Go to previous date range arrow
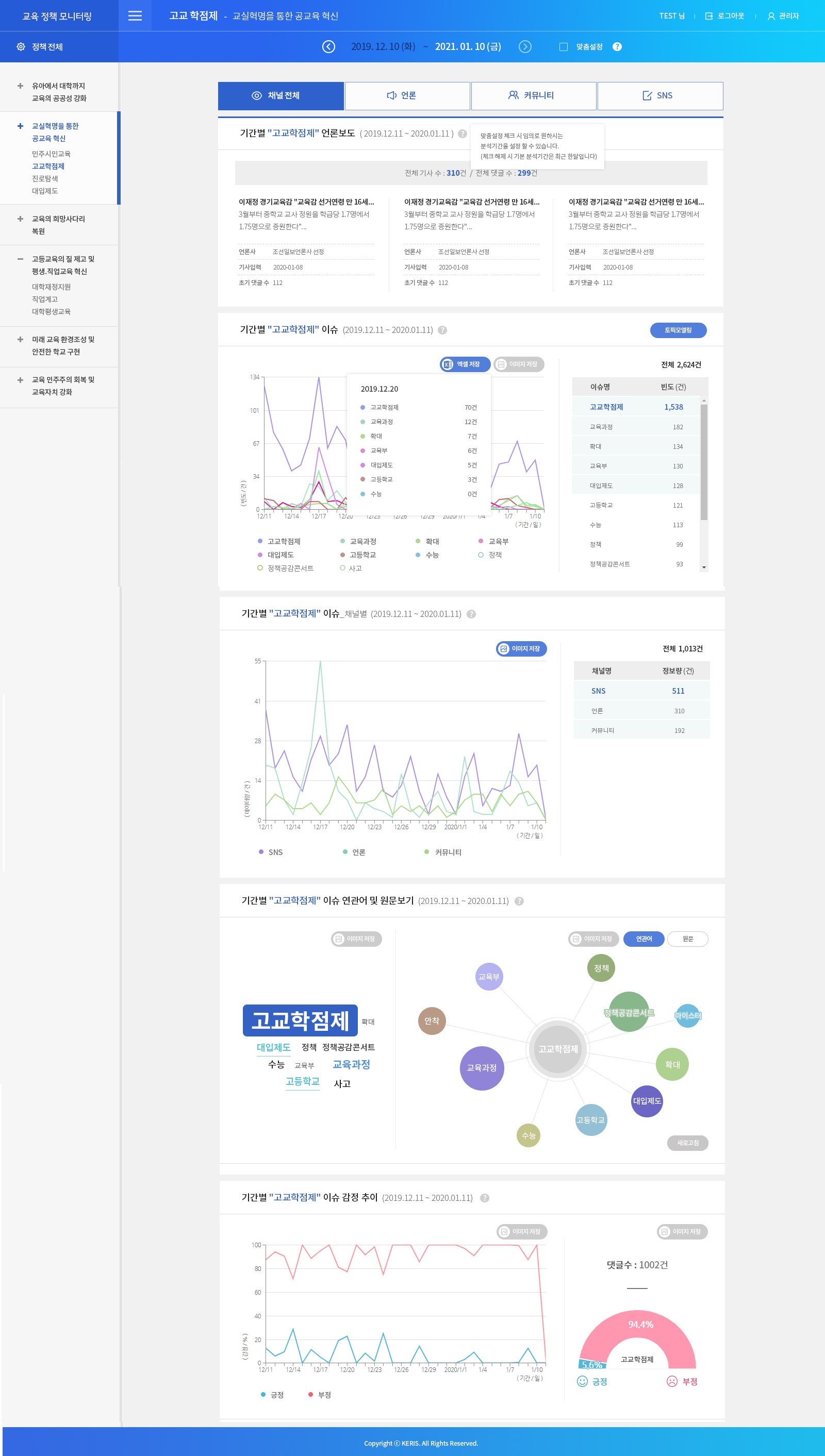This screenshot has width=825, height=1456. [328, 46]
